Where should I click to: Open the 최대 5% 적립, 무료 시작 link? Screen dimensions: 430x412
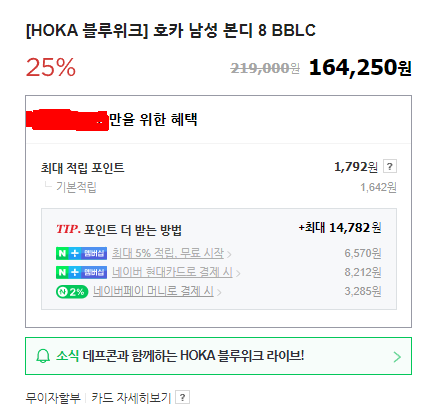tap(168, 253)
